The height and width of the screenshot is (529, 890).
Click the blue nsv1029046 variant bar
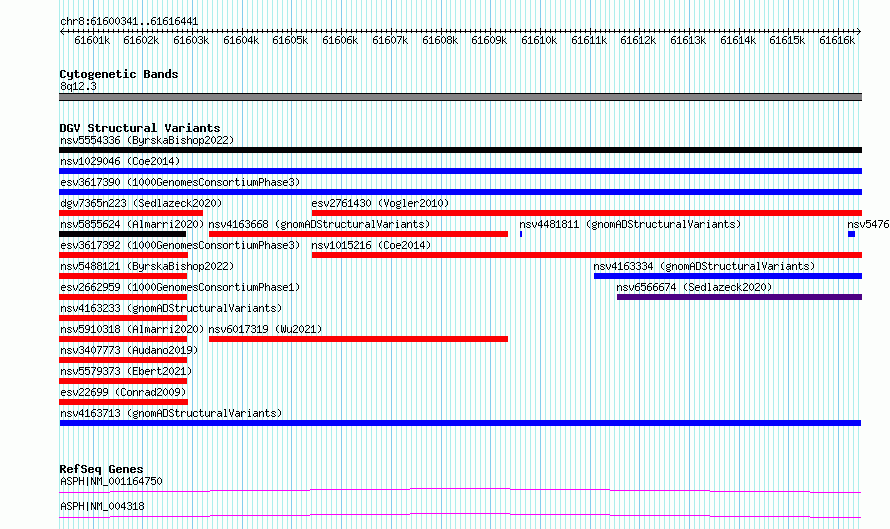tap(460, 171)
